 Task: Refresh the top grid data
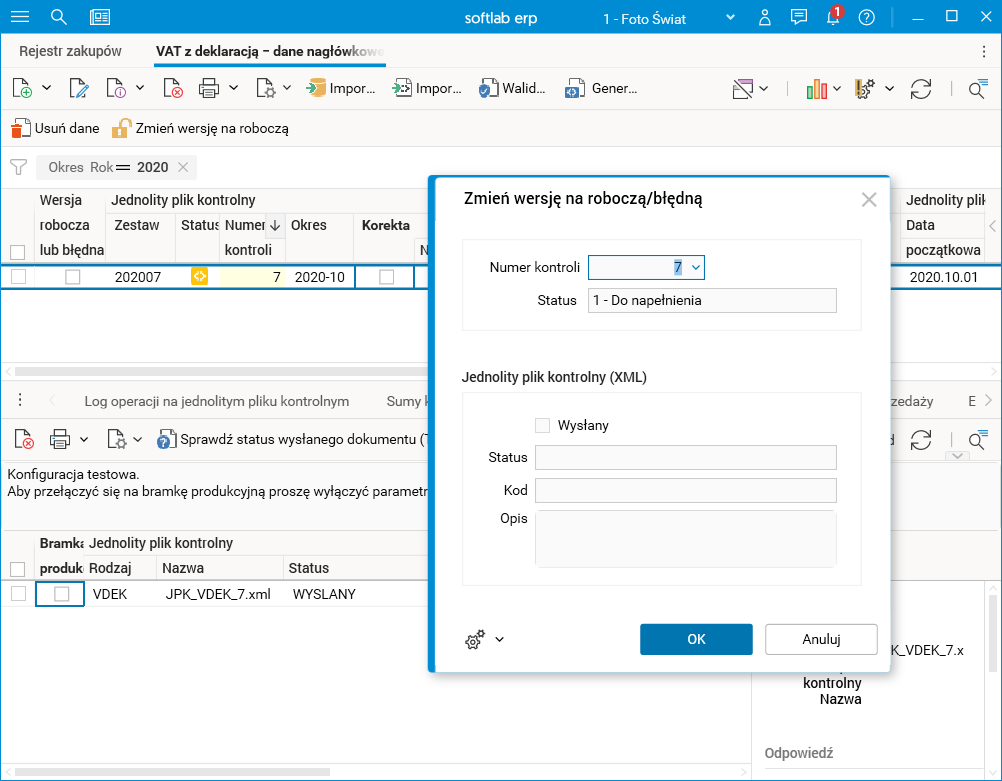(x=921, y=89)
